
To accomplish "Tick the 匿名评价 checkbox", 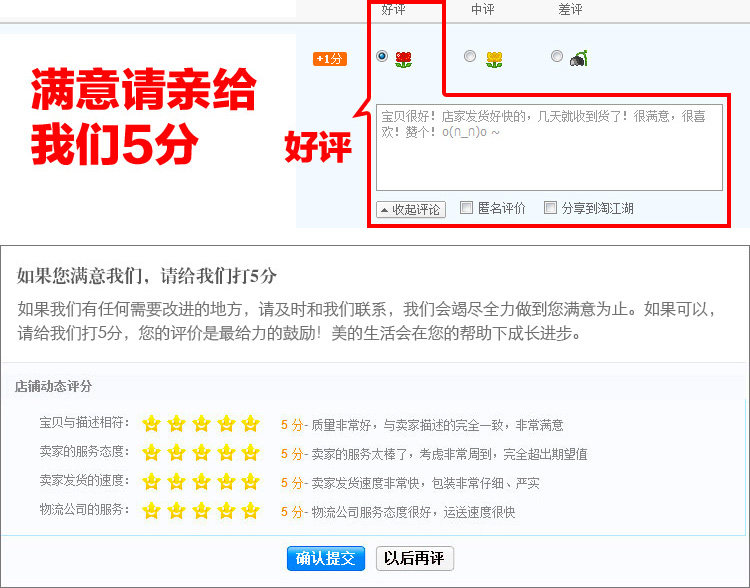I will [466, 208].
